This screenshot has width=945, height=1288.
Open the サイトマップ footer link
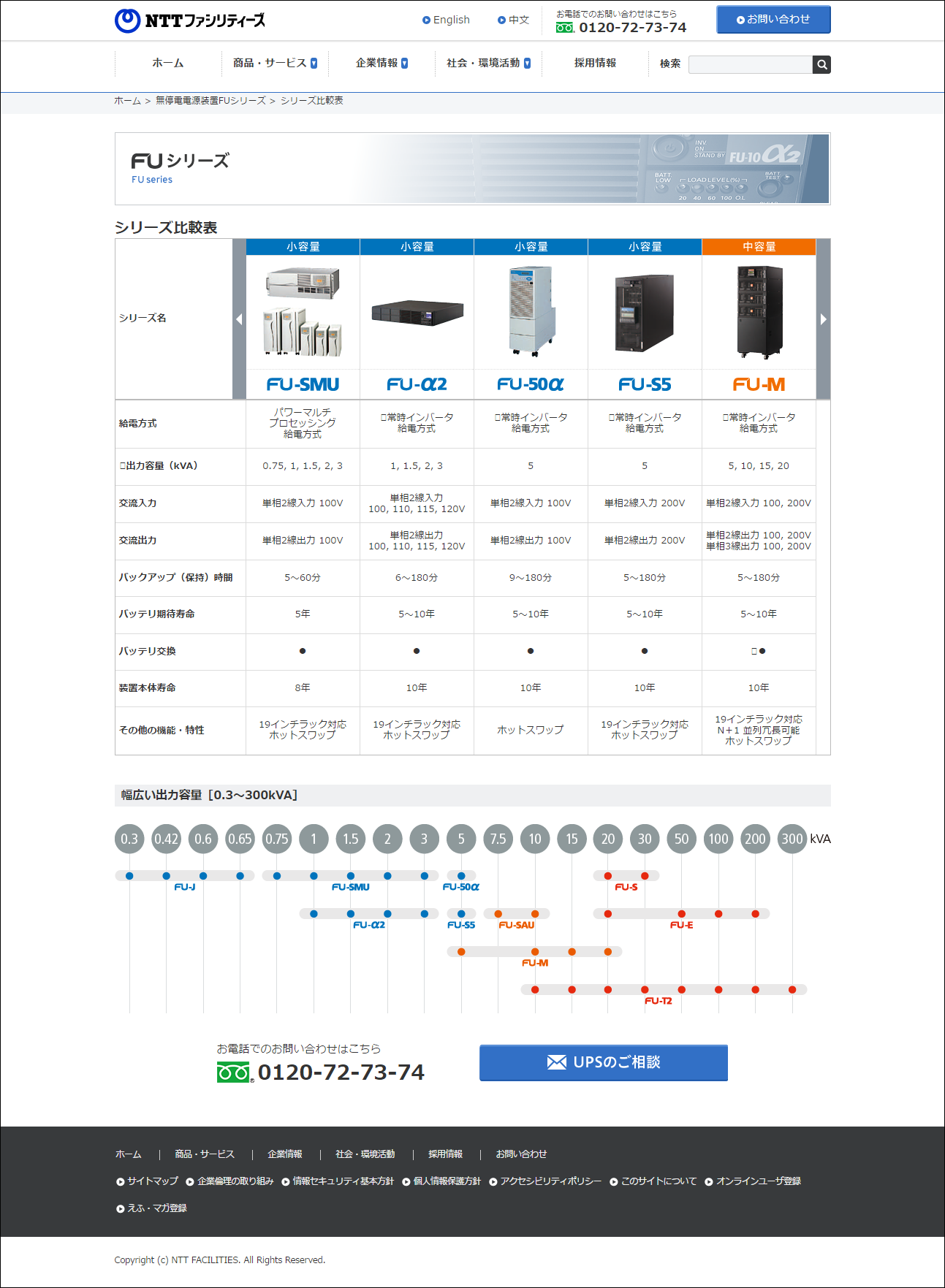click(x=148, y=1181)
